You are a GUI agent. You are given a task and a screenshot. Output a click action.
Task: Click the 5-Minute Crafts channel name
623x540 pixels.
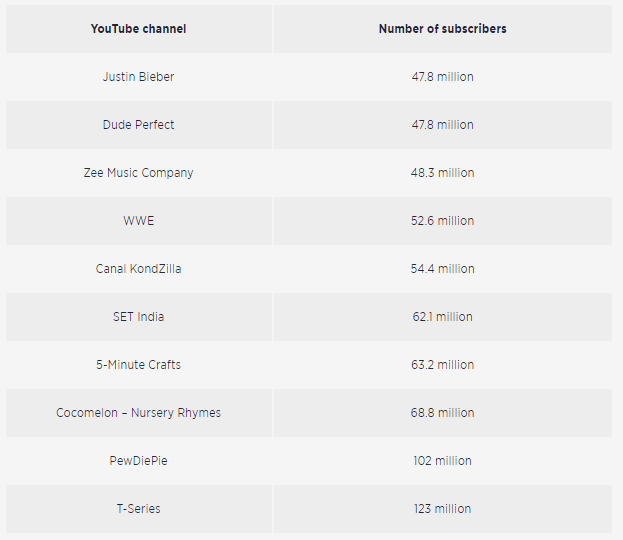(138, 365)
